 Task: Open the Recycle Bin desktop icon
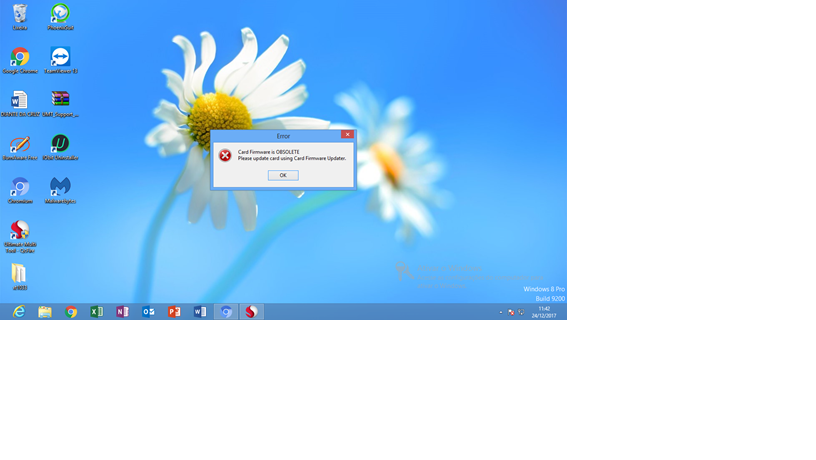coord(20,17)
